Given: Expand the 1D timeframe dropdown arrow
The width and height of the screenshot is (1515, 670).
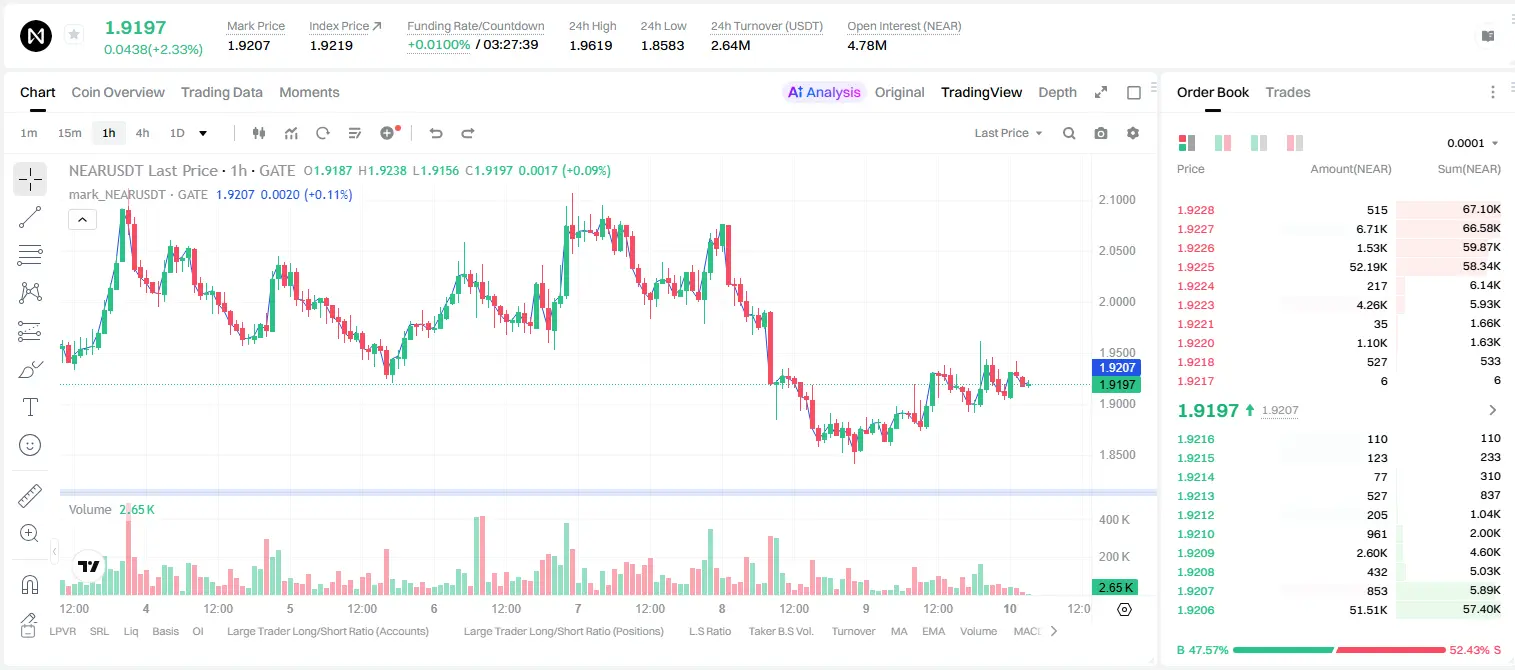Looking at the screenshot, I should 203,133.
